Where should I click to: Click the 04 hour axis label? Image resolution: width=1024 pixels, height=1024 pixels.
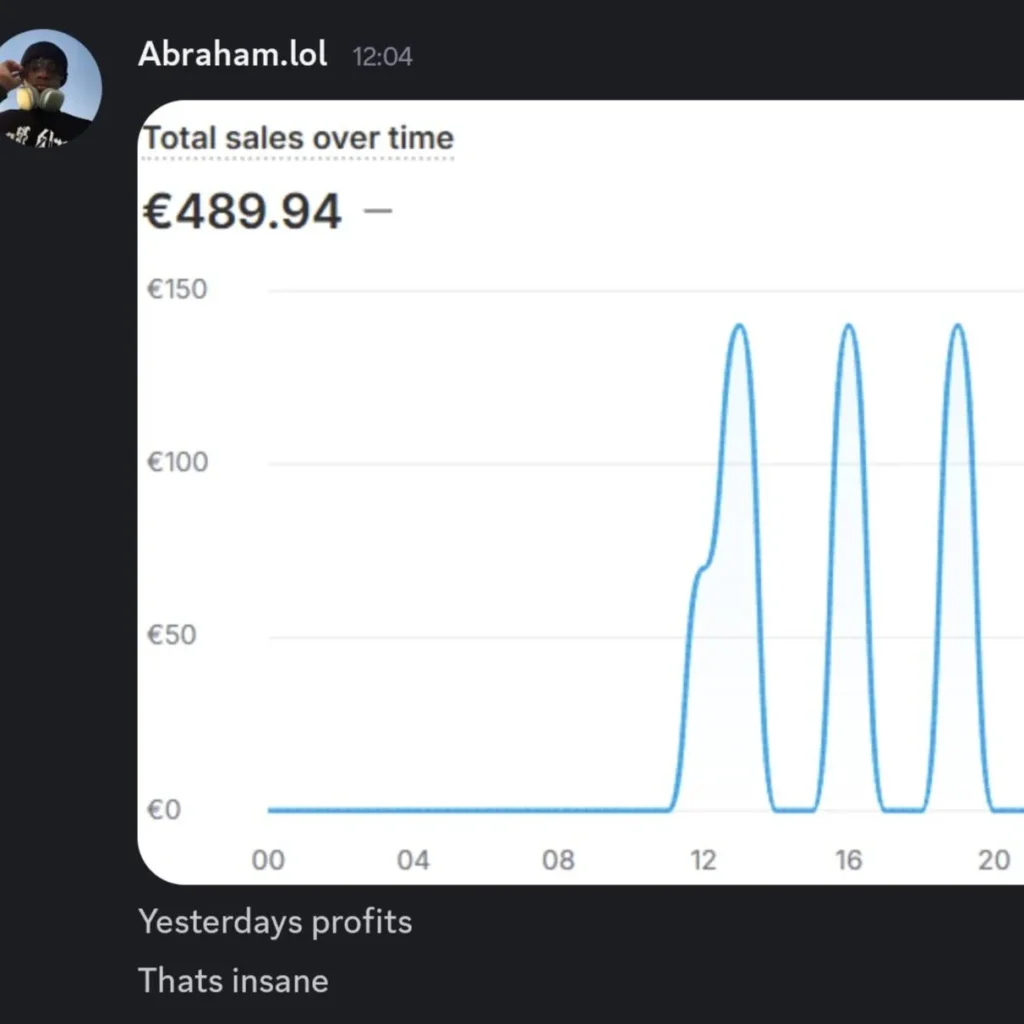413,860
